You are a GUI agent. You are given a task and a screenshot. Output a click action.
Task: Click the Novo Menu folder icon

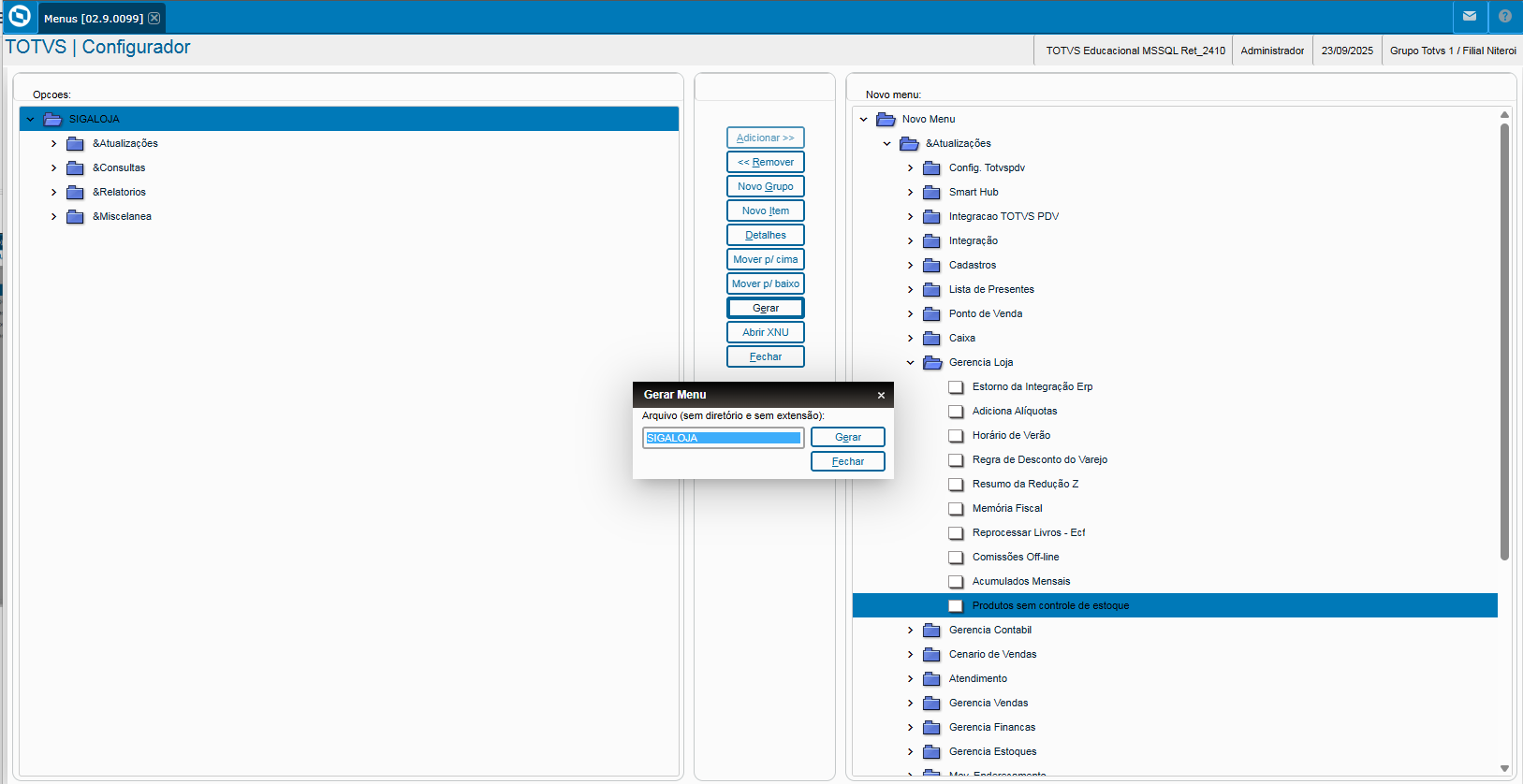point(886,119)
